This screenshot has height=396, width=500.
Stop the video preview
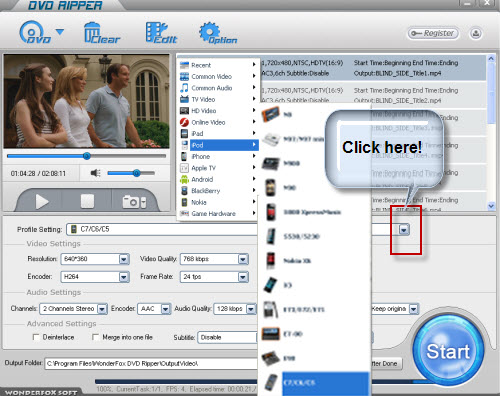(x=87, y=201)
